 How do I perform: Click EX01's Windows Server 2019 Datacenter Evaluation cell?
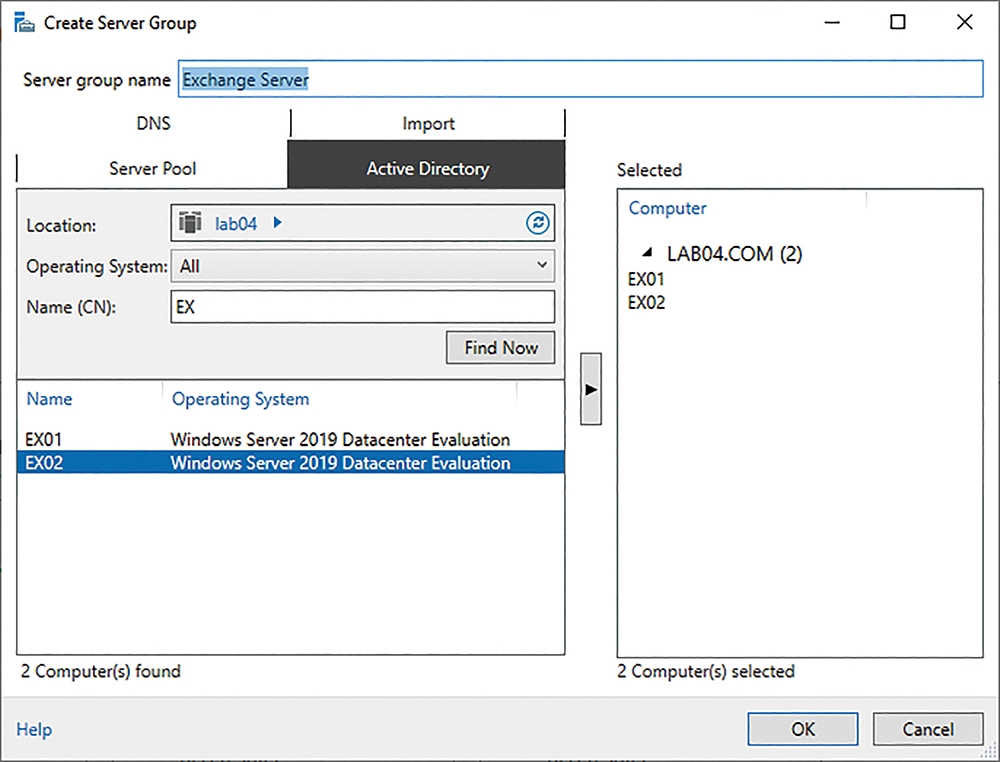click(x=340, y=439)
